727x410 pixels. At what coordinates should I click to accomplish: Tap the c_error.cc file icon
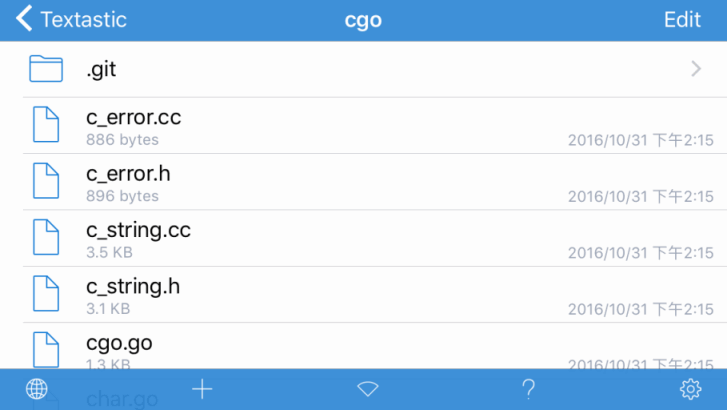coord(46,124)
